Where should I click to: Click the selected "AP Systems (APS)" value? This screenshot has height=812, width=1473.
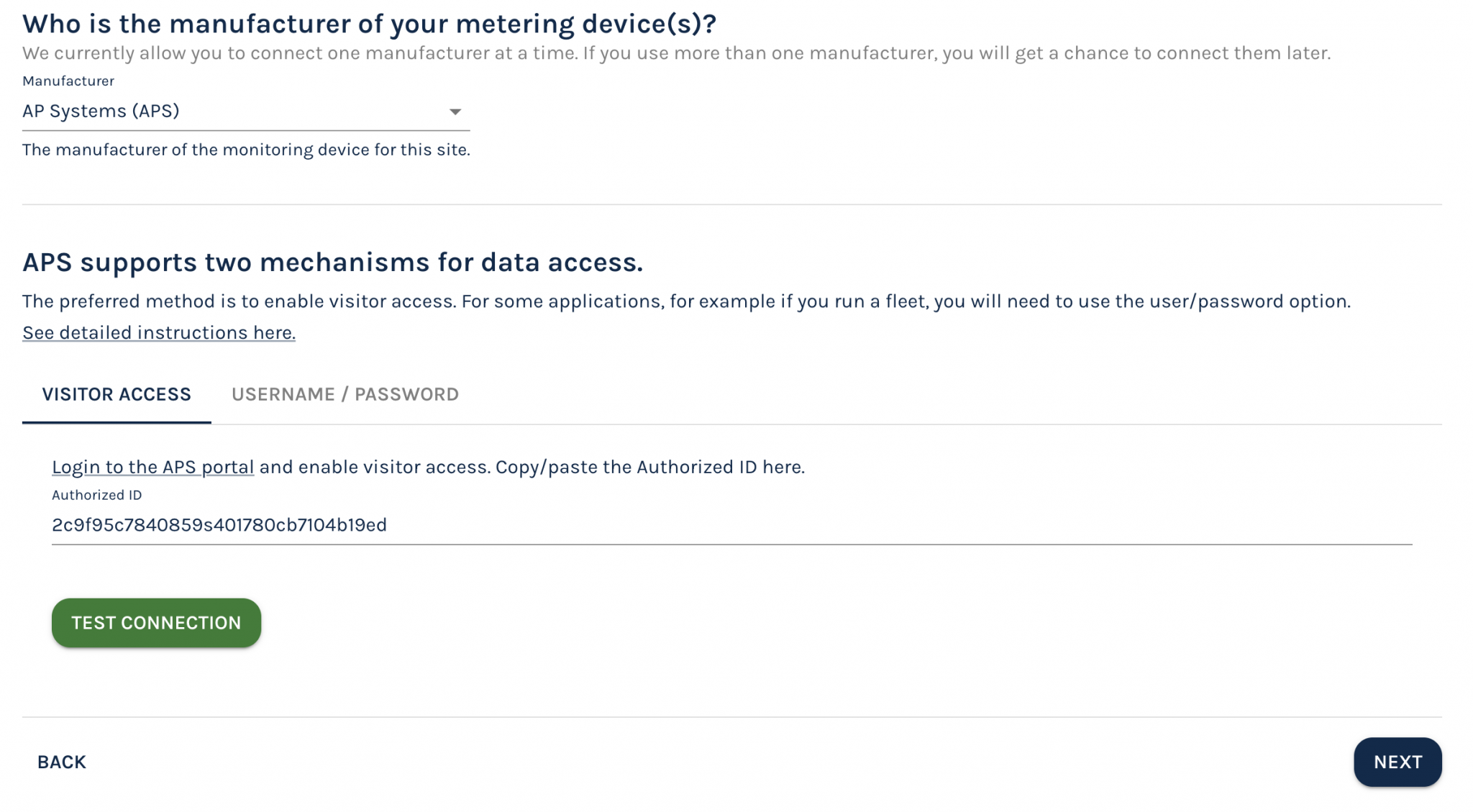coord(101,111)
